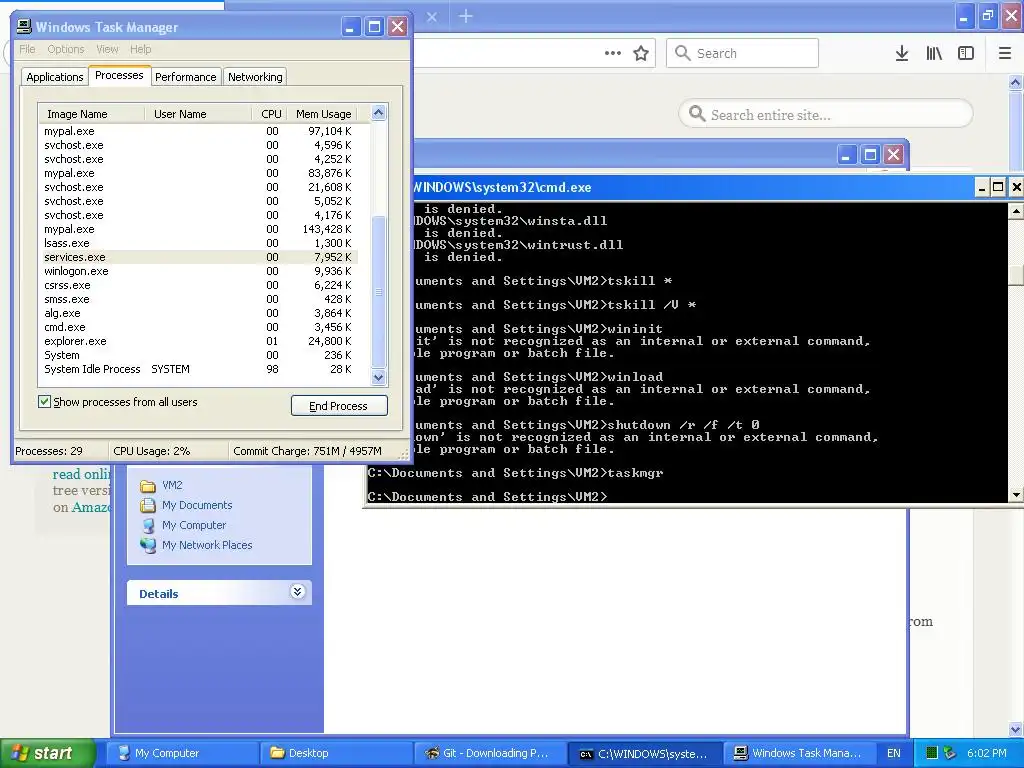Viewport: 1024px width, 768px height.
Task: Open Task Manager Options menu
Action: [x=65, y=49]
